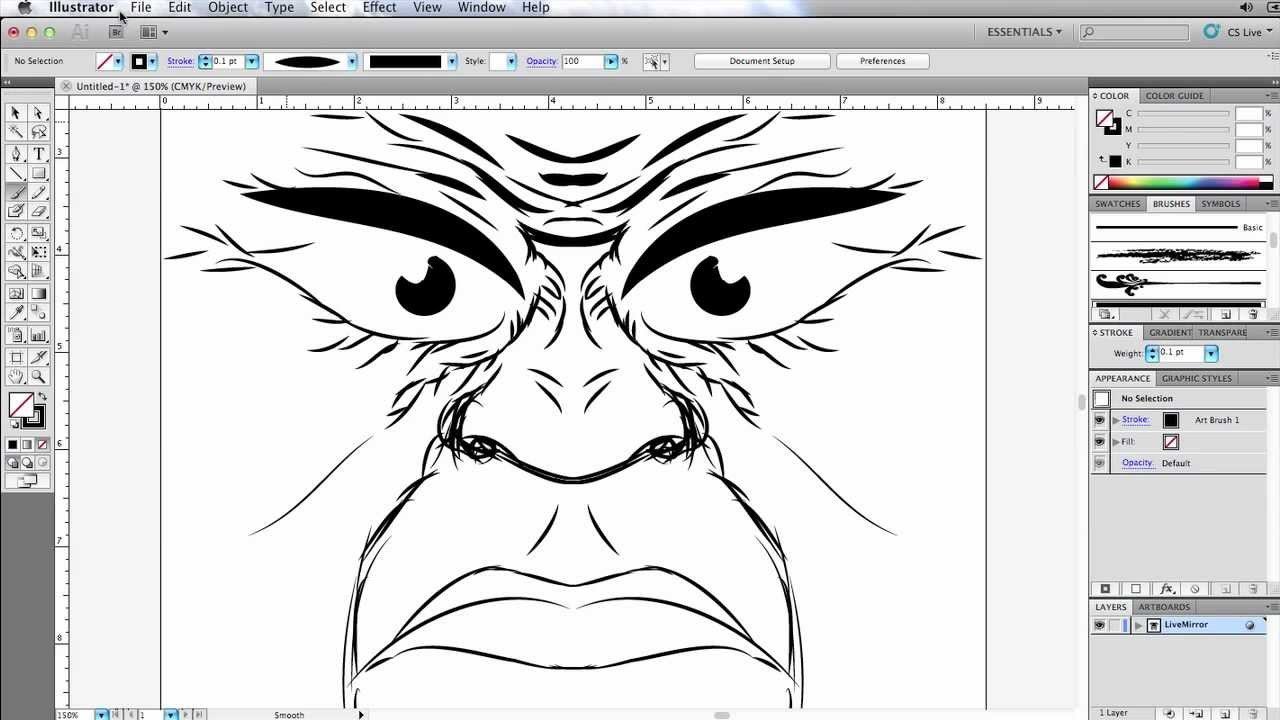Click the Add New Effect fx icon

coord(1166,589)
